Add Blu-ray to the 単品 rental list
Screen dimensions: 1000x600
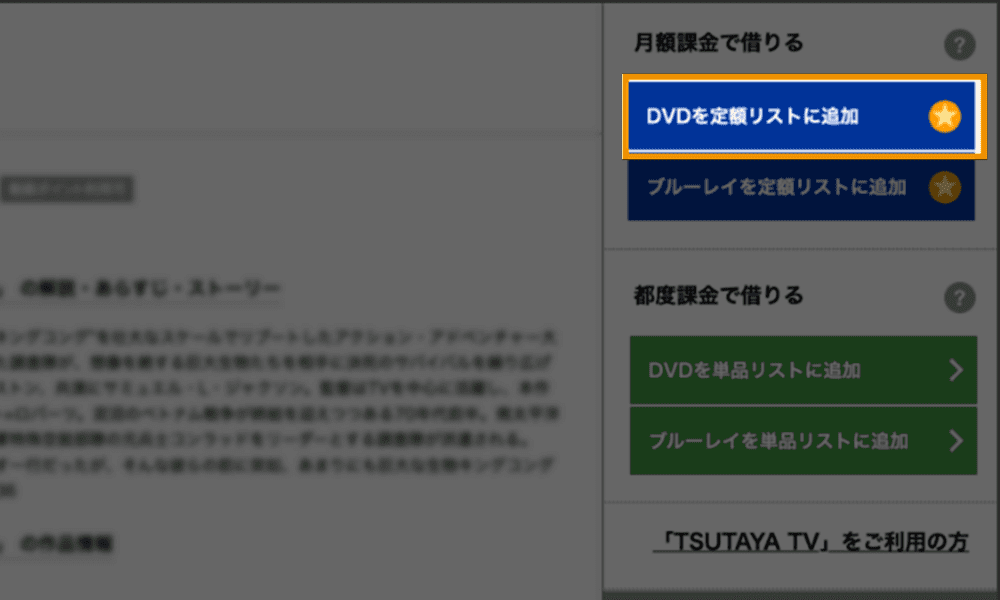780,440
